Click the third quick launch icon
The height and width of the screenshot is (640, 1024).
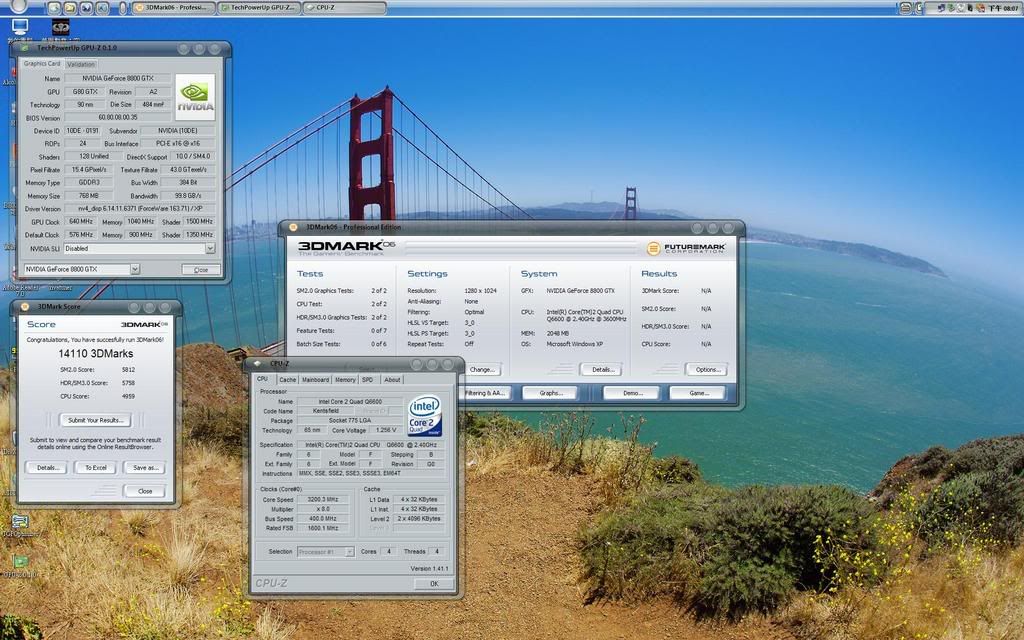point(86,8)
